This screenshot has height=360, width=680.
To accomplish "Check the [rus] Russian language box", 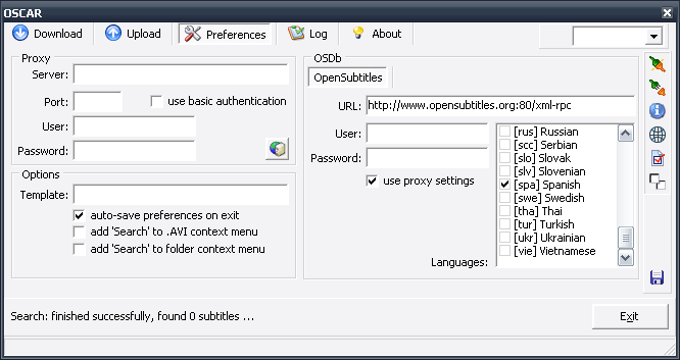I will pos(505,131).
